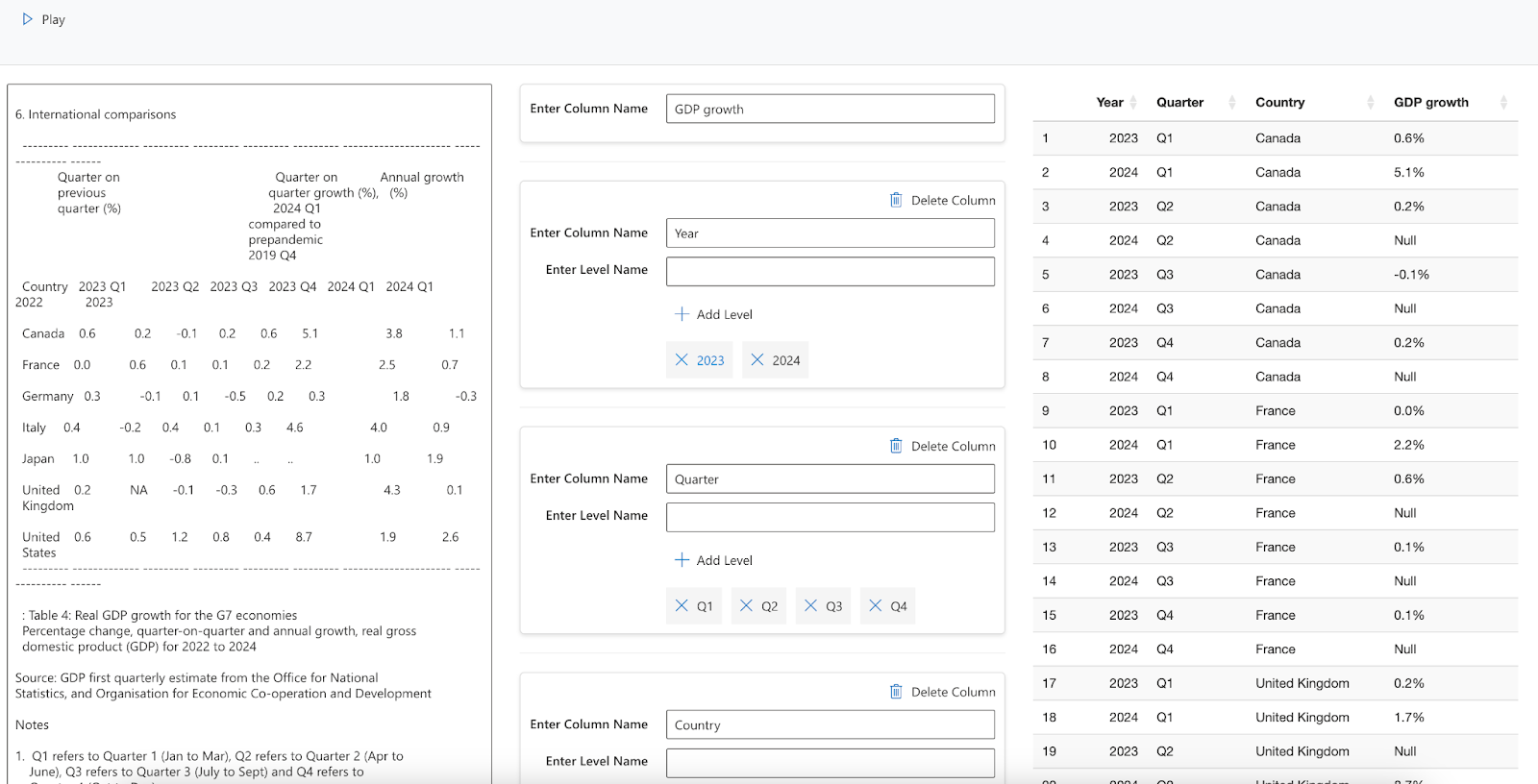Click the Year column's Level Name field
The height and width of the screenshot is (784, 1538).
point(830,271)
